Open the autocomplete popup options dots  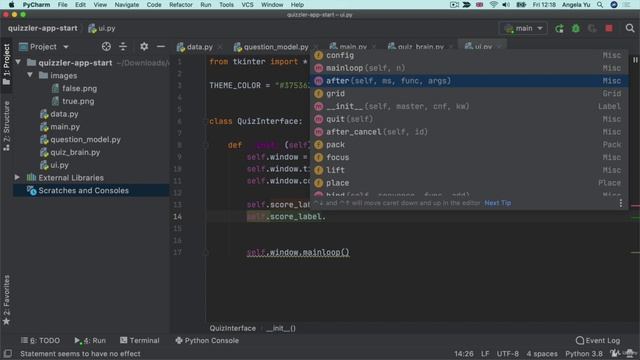click(x=620, y=203)
